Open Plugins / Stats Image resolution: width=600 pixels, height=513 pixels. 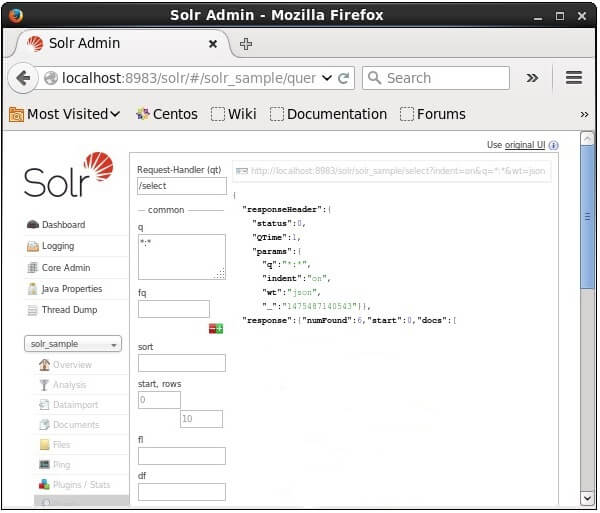[x=82, y=485]
